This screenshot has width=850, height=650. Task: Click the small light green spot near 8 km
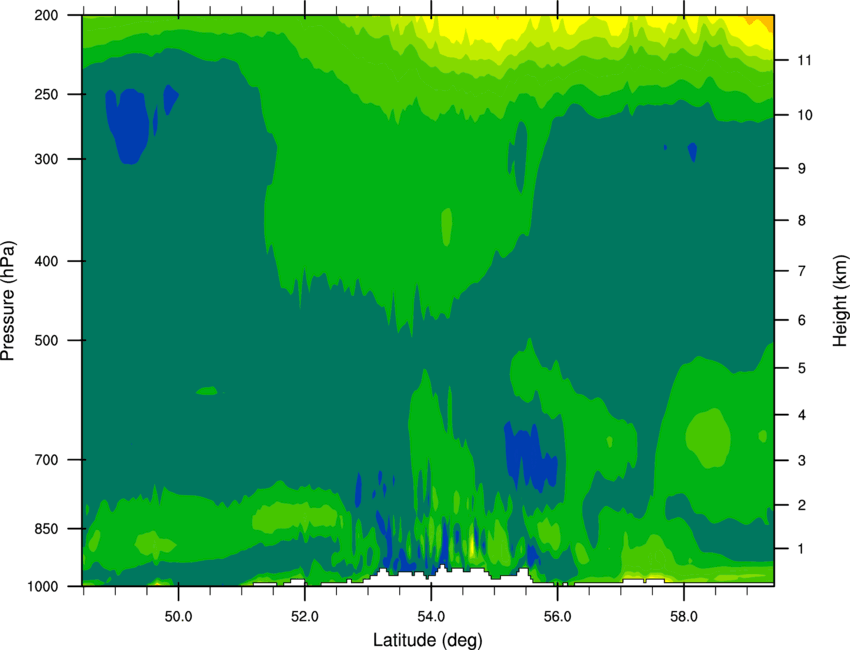tap(447, 227)
